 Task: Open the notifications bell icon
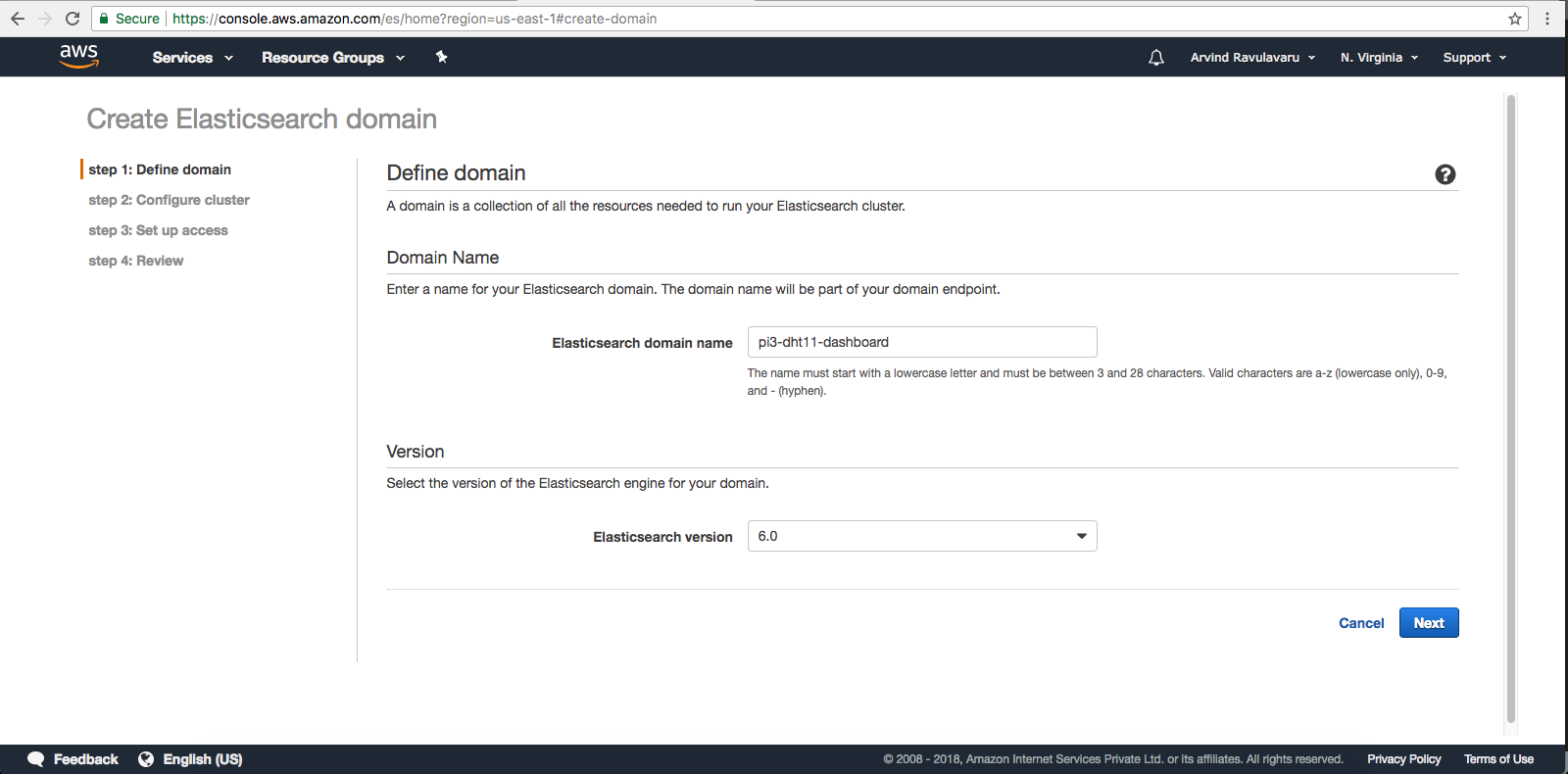1156,57
